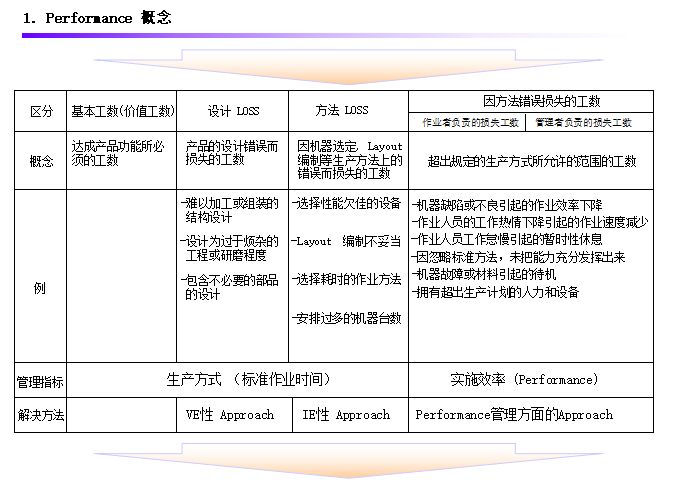The height and width of the screenshot is (487, 679).
Task: Click the slide title "1. Performance 概念"
Action: click(x=97, y=18)
